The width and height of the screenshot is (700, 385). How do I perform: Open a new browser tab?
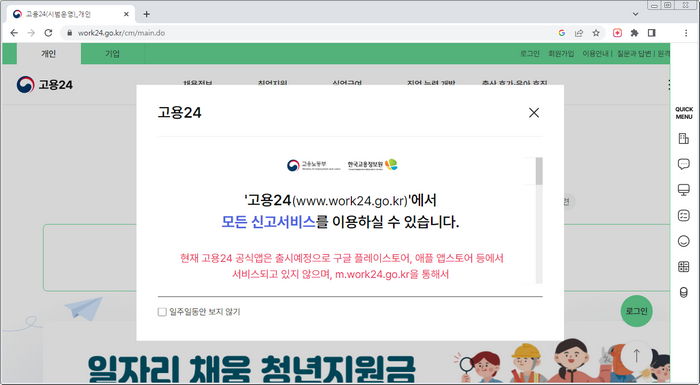146,14
